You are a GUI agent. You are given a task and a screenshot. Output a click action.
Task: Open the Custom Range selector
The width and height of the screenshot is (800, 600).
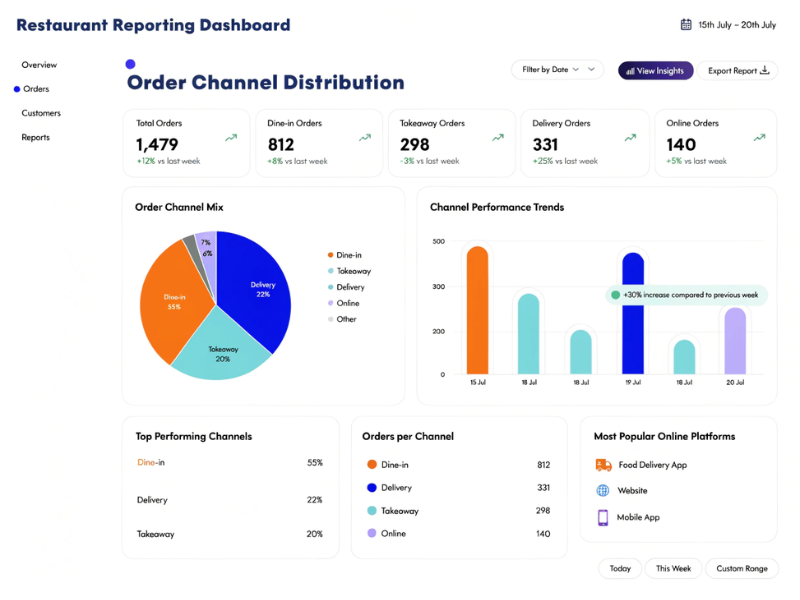click(742, 568)
